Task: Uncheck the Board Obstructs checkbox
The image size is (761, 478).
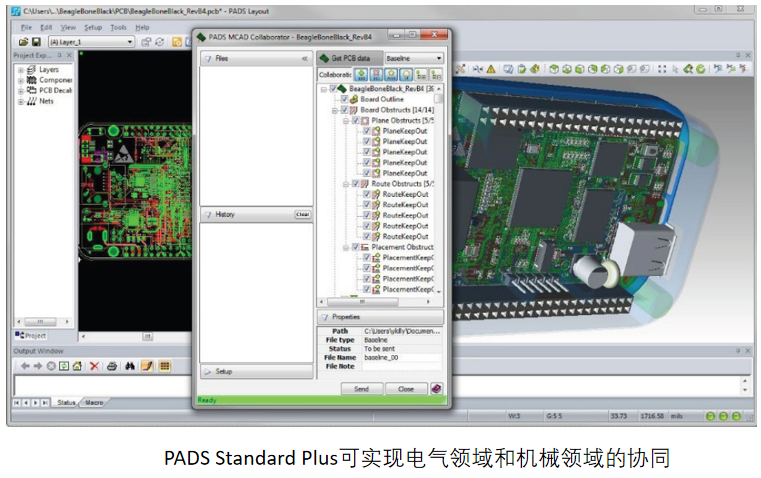Action: click(345, 110)
